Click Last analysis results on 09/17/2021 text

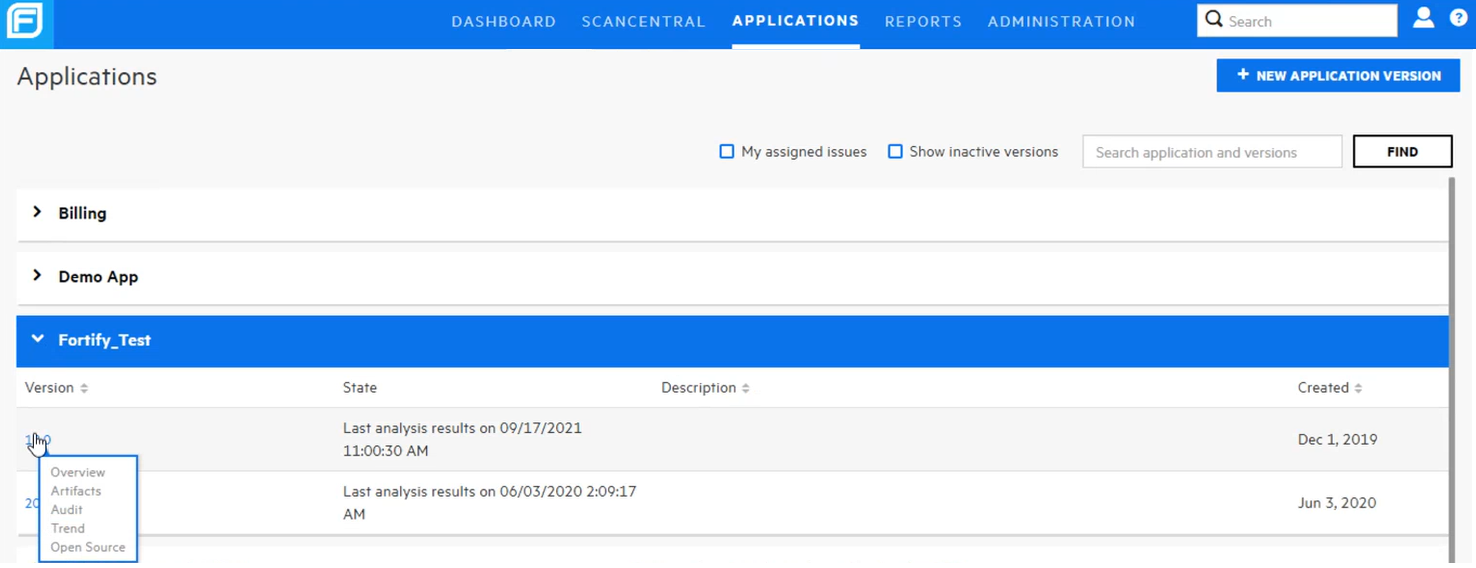(462, 439)
